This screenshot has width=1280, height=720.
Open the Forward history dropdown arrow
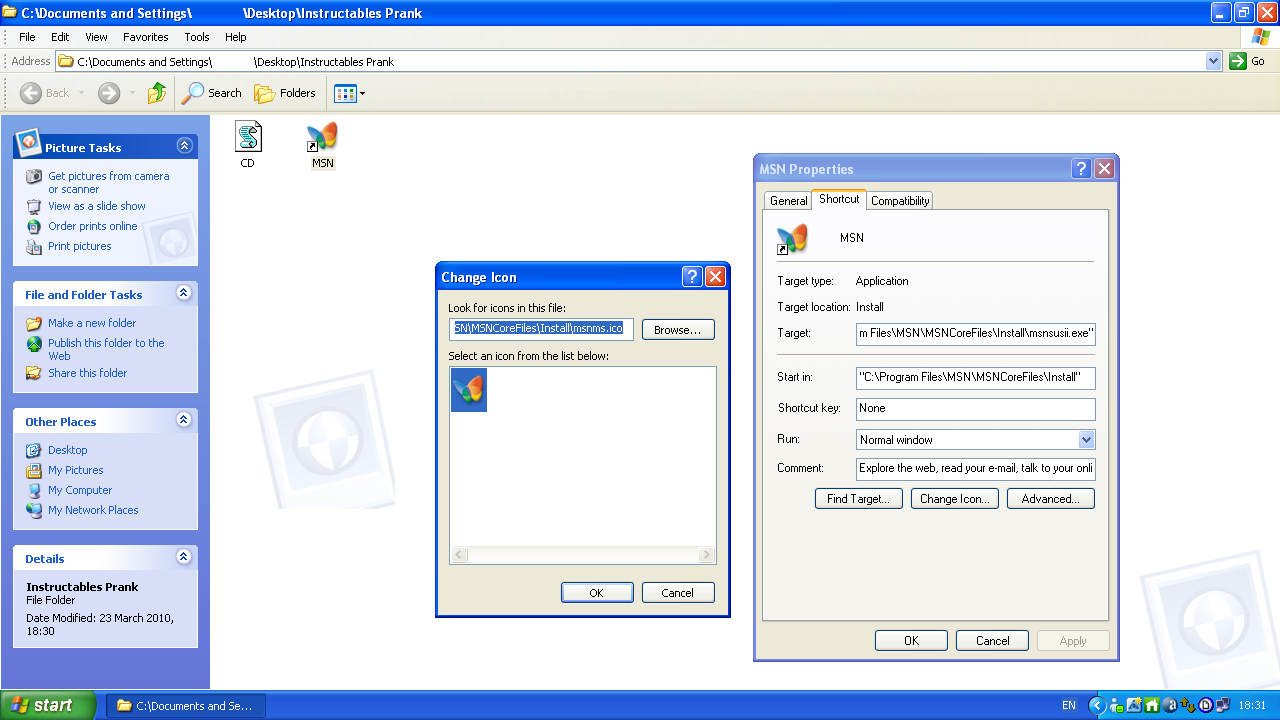132,93
